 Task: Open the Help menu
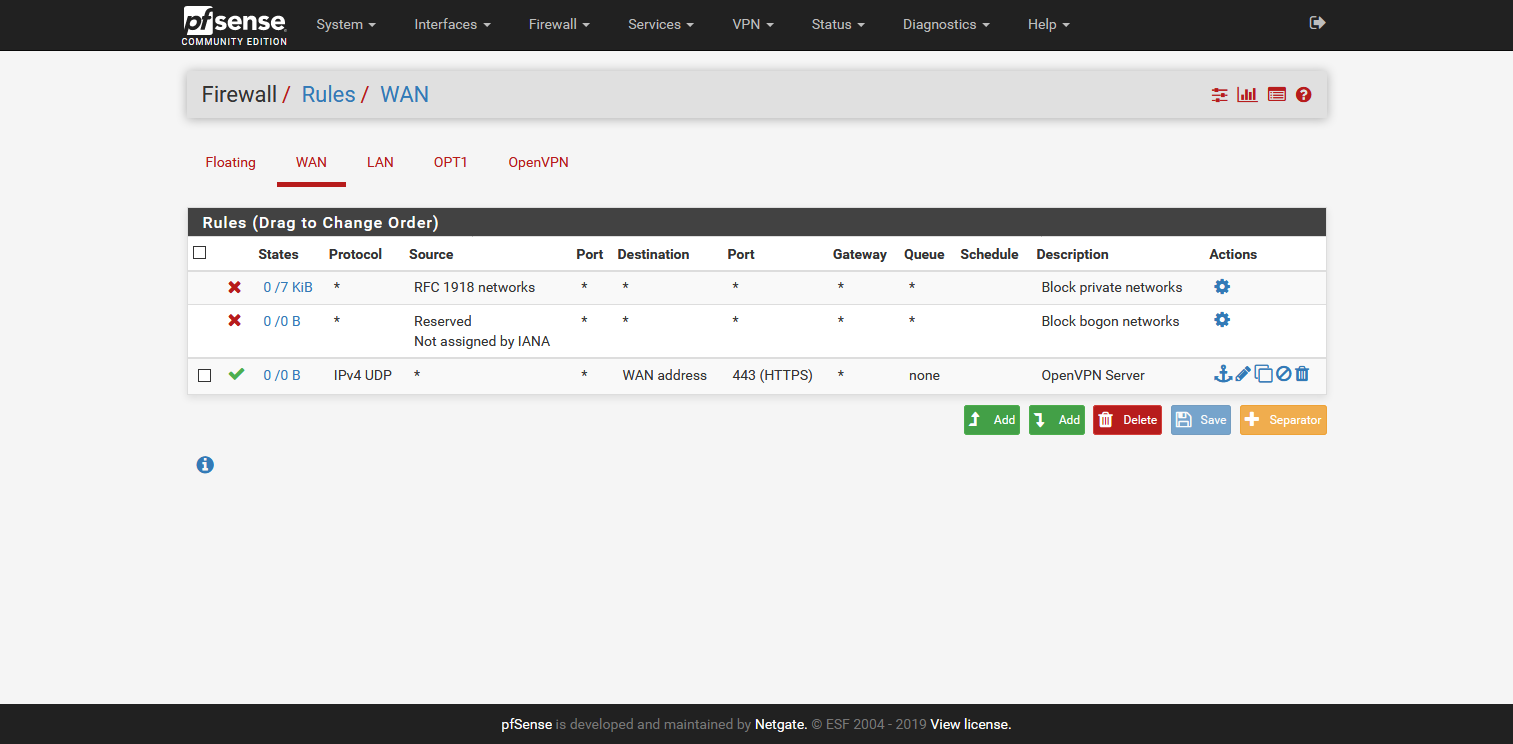tap(1048, 24)
